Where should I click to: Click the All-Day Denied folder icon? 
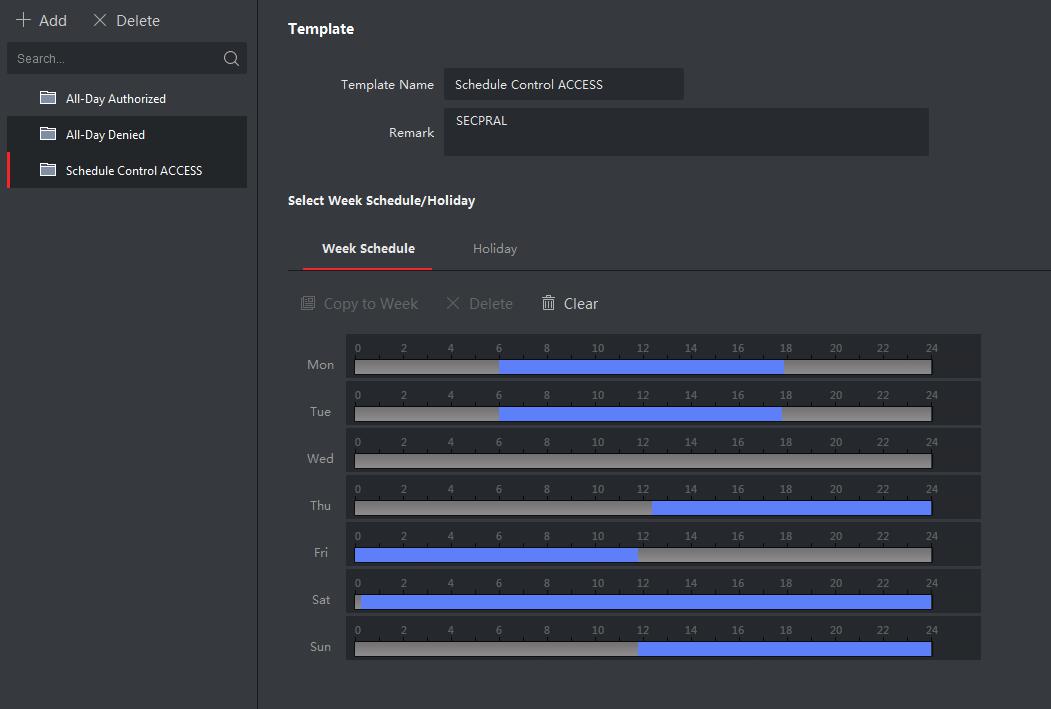(48, 134)
